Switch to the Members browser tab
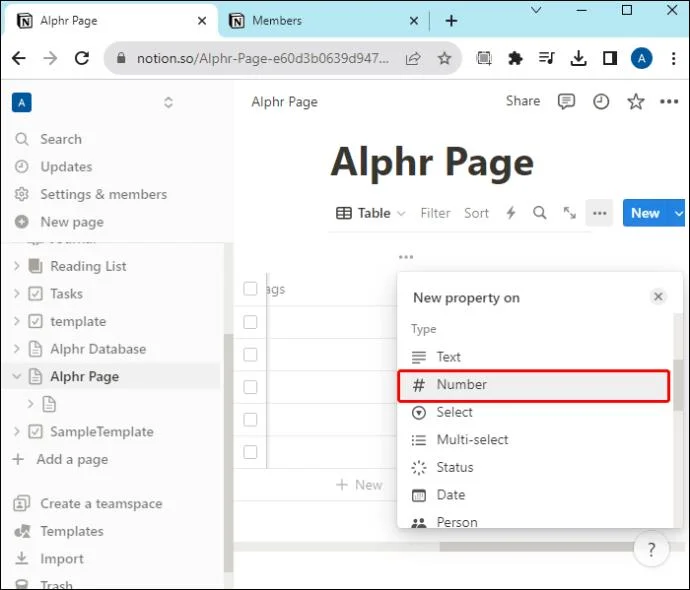The height and width of the screenshot is (590, 690). (x=323, y=21)
